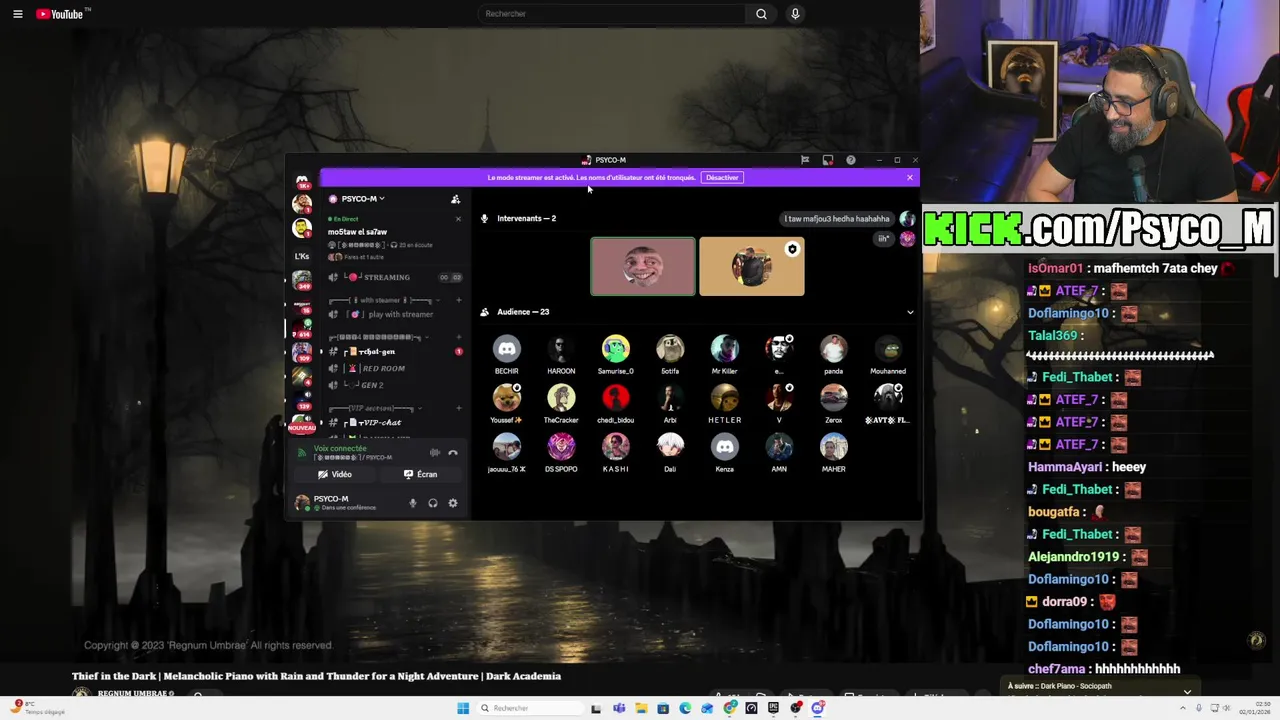This screenshot has height=720, width=1280.
Task: Mute the microphone in user panel
Action: tap(413, 503)
